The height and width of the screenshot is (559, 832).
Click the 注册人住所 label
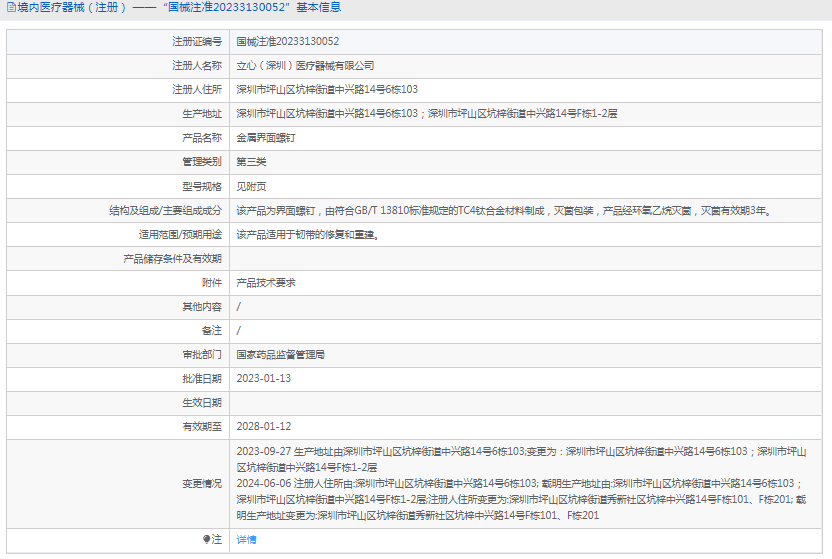point(197,90)
